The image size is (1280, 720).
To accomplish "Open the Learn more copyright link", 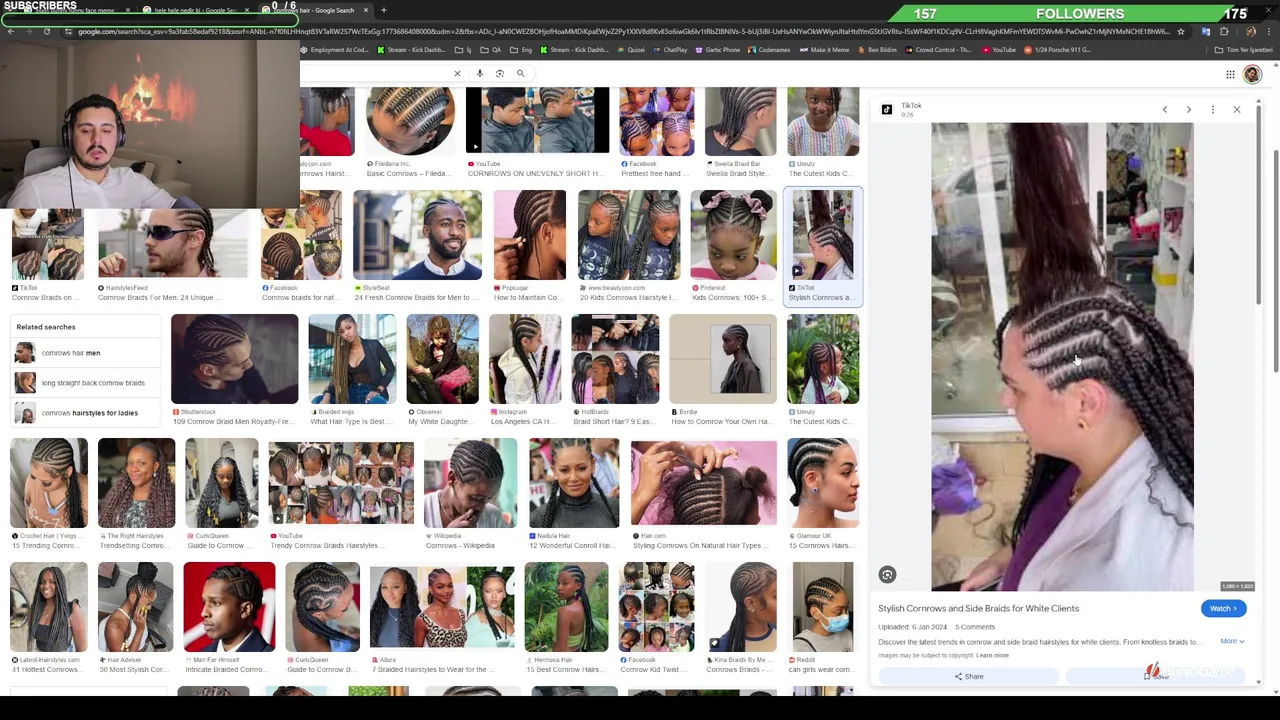I will (x=993, y=655).
